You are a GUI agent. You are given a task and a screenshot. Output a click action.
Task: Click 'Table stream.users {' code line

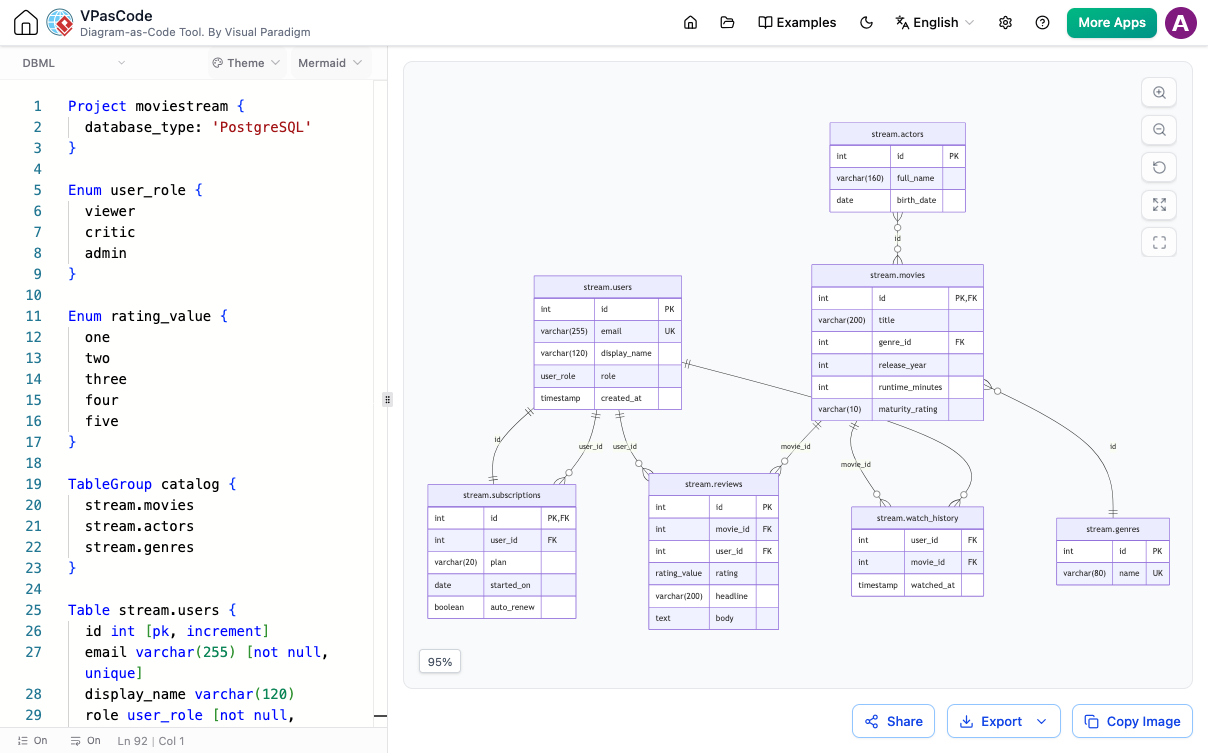coord(152,610)
